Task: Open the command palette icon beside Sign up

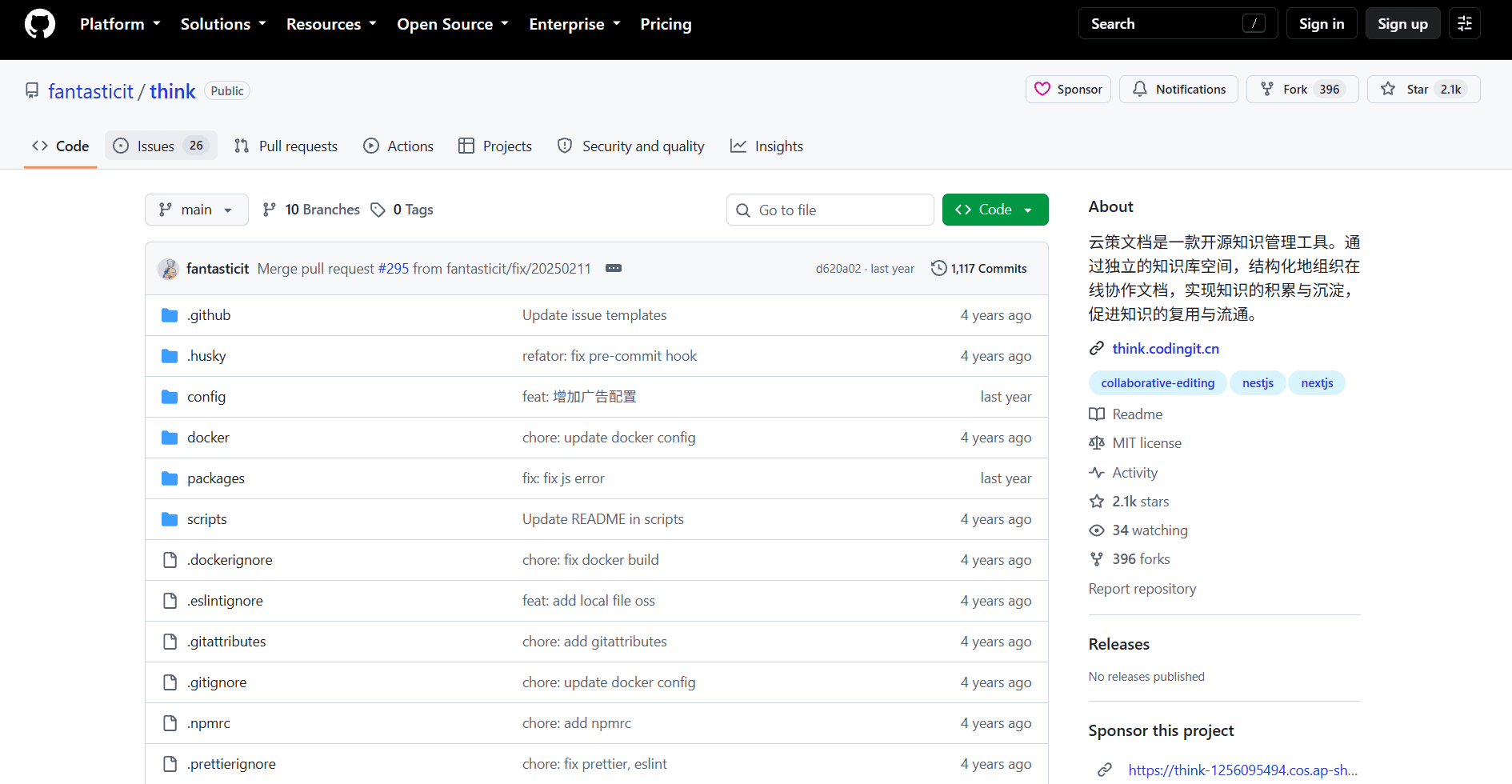Action: tap(1465, 24)
